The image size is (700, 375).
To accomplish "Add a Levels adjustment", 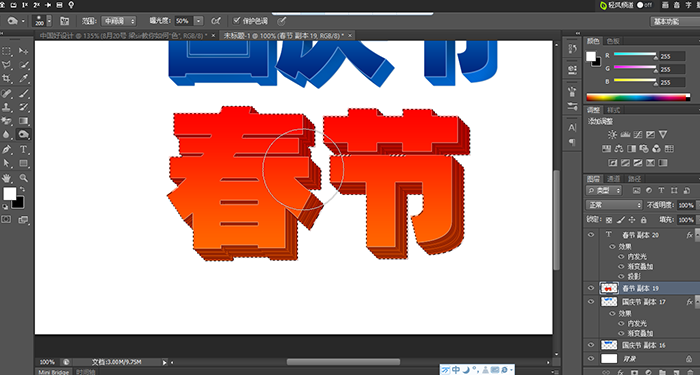I will [x=625, y=134].
